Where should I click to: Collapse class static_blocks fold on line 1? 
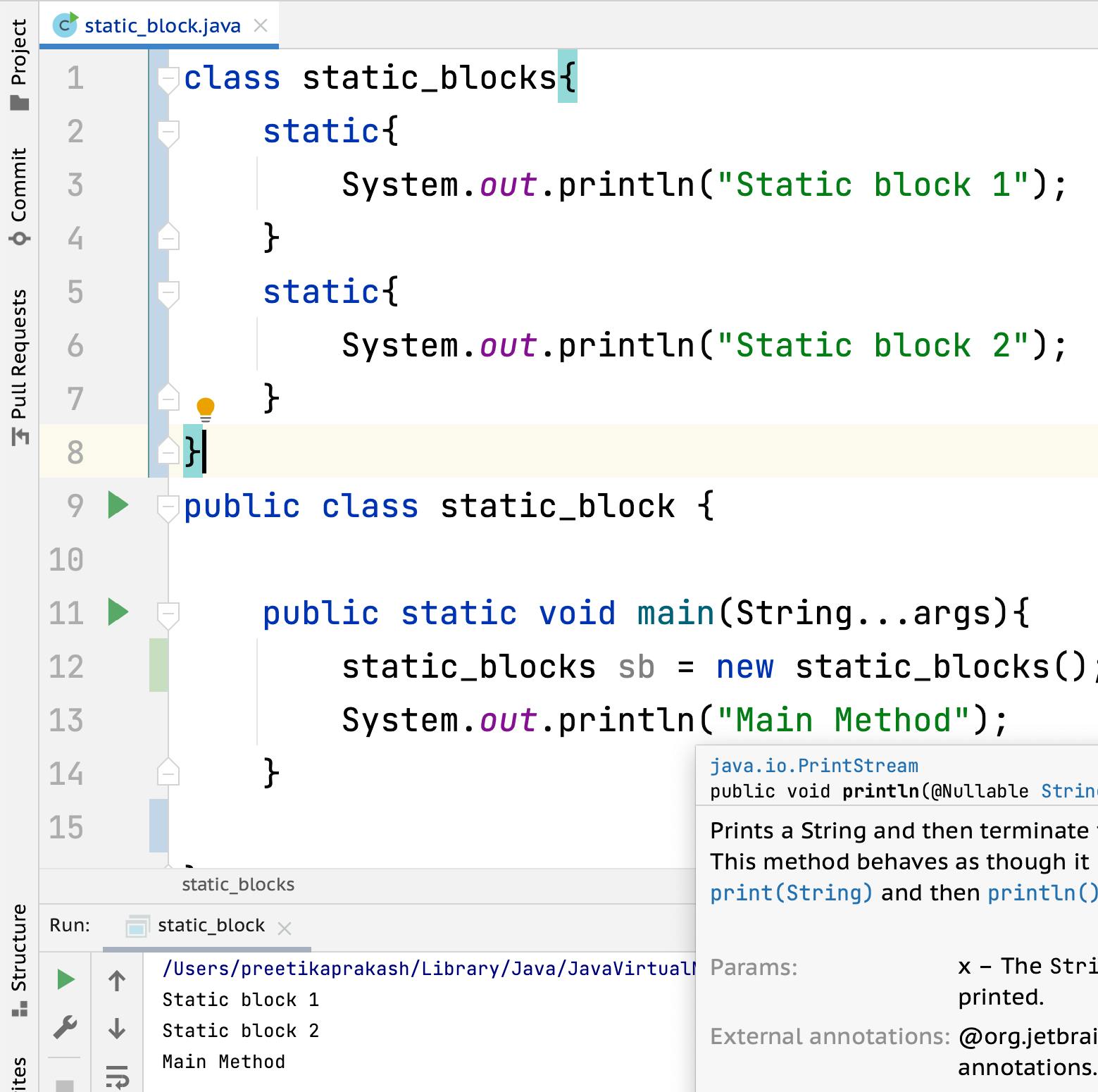point(168,80)
